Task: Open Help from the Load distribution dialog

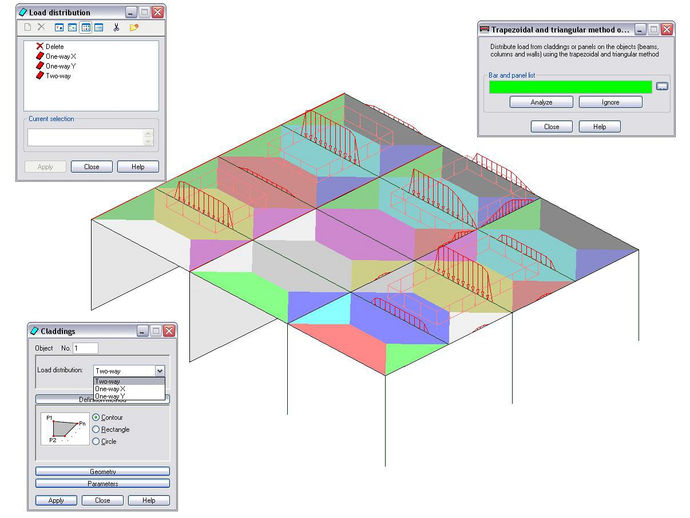Action: 138,167
